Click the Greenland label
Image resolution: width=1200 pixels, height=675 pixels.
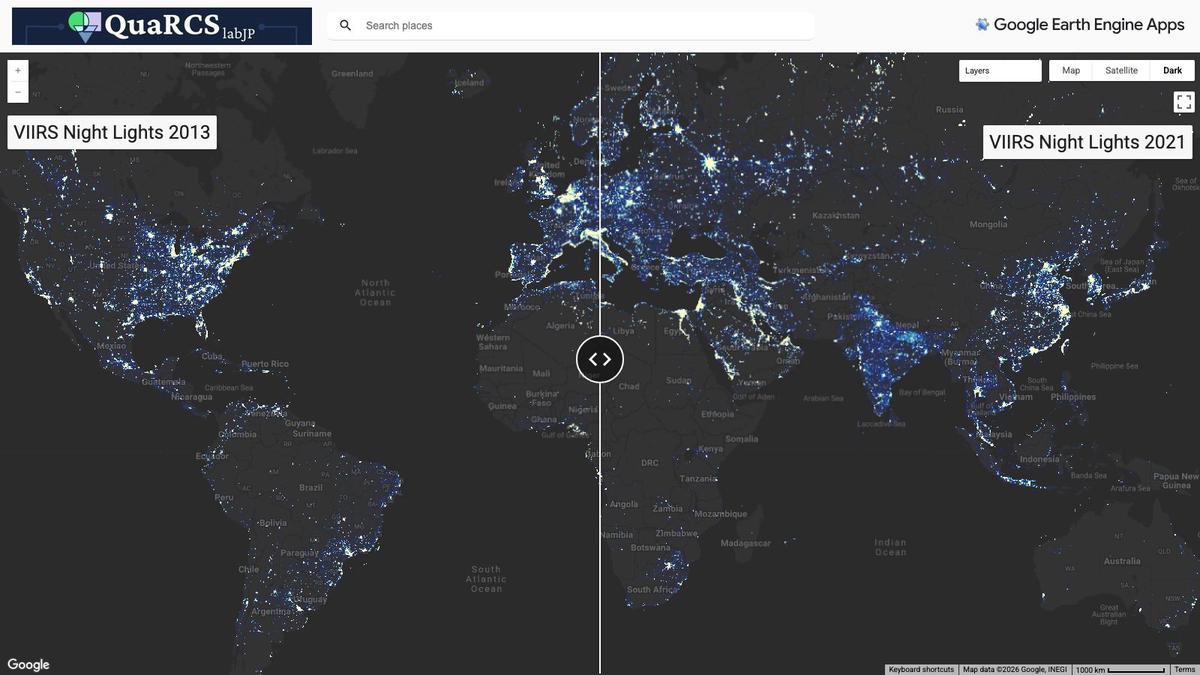coord(352,73)
